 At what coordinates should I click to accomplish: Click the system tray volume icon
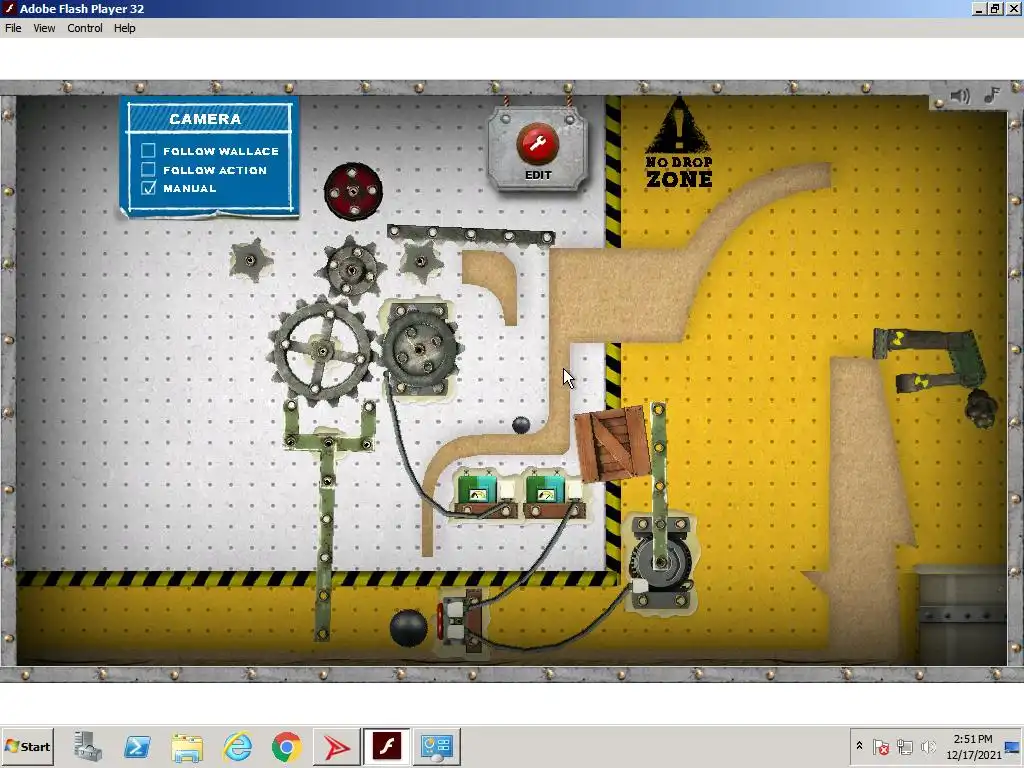(x=927, y=746)
